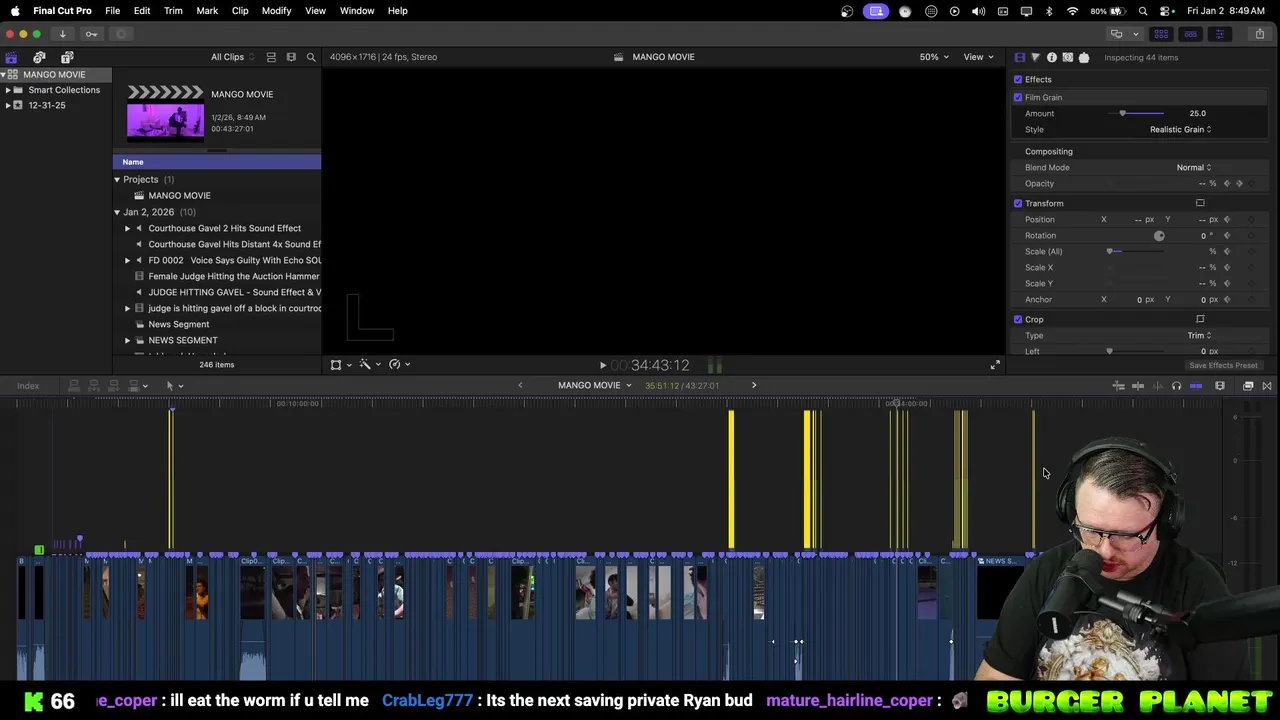Open the Video inspector tab icon

[1019, 57]
